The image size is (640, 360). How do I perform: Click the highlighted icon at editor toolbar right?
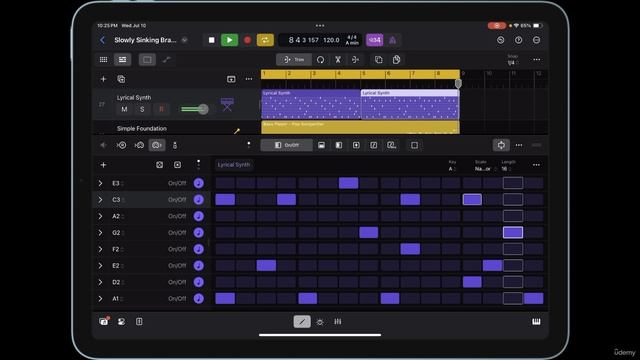(x=501, y=145)
